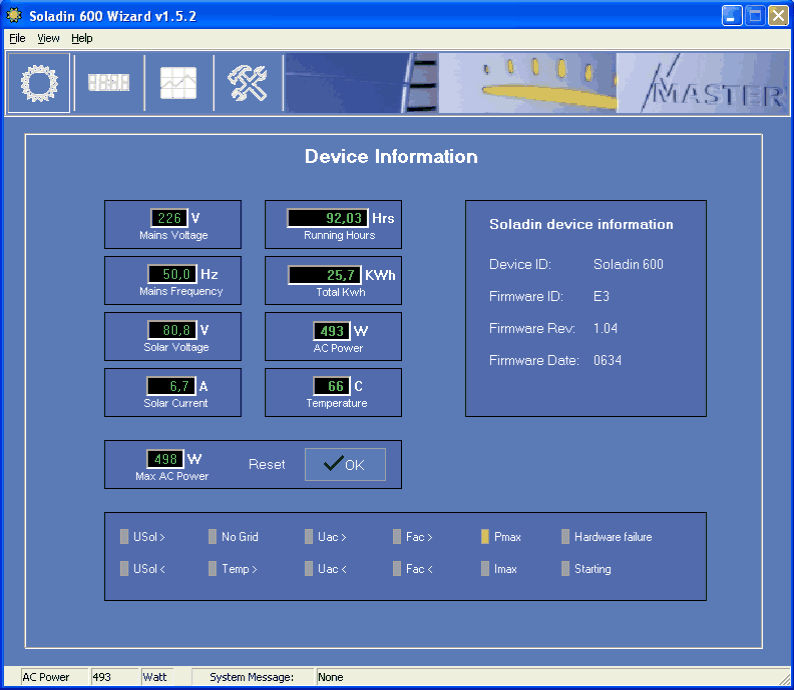Screen dimensions: 794x690
Task: Click the Firmware ID value E3
Action: 601,296
